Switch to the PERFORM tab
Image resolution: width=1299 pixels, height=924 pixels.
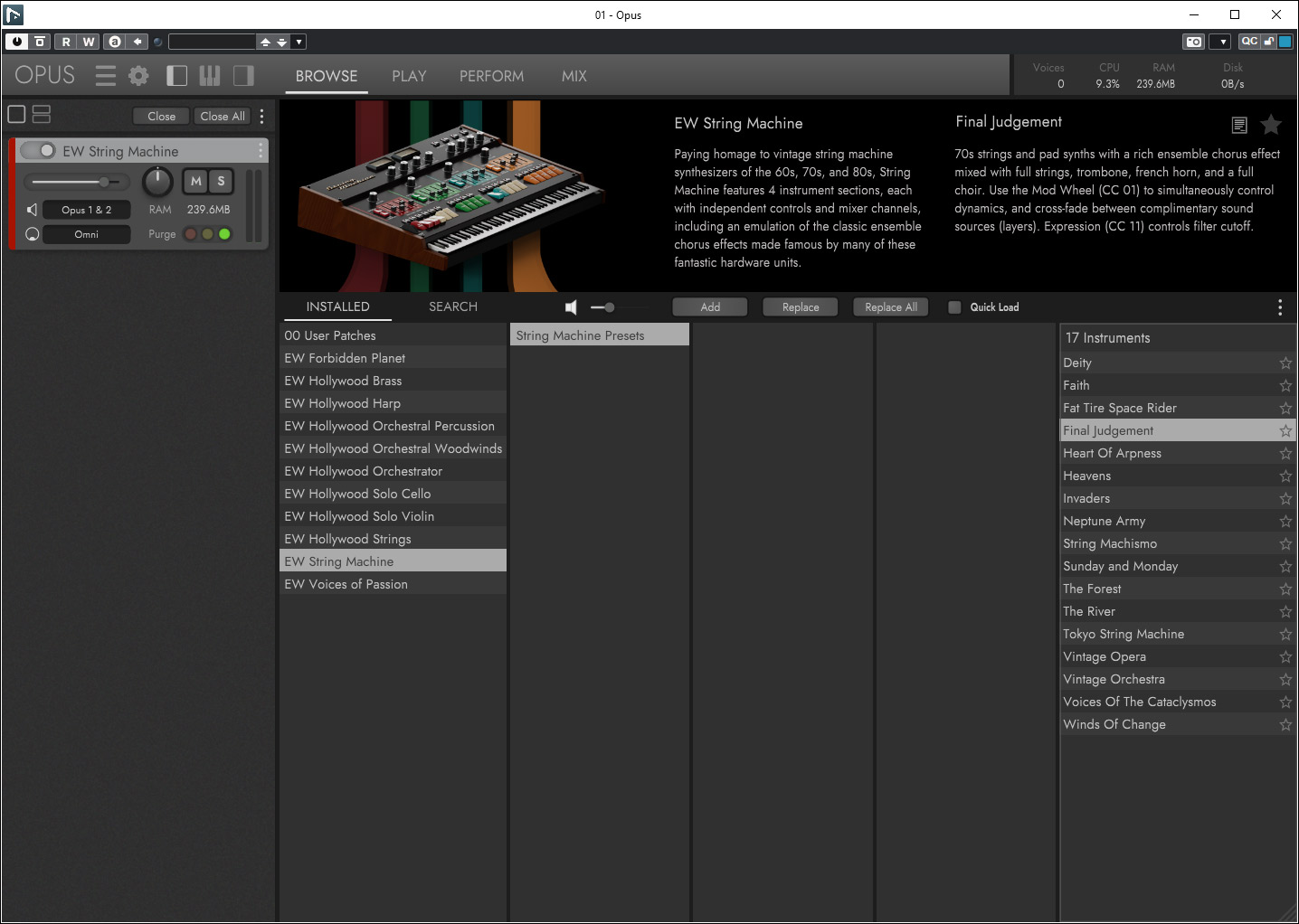click(491, 77)
